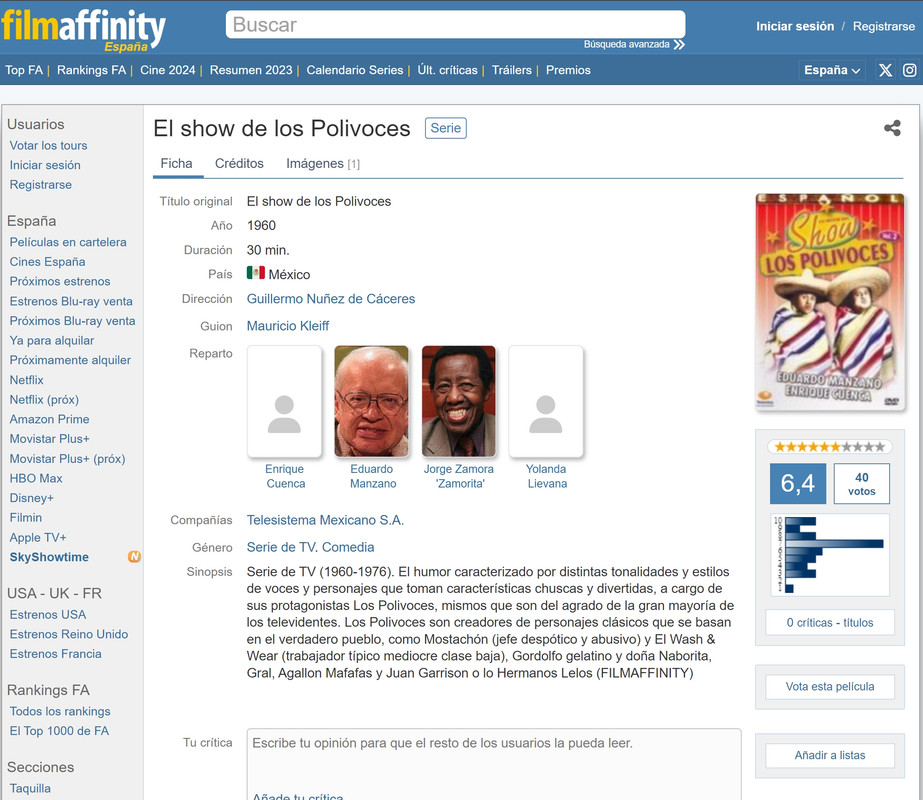Image resolution: width=923 pixels, height=800 pixels.
Task: Click the Añadir a listas button
Action: click(829, 755)
